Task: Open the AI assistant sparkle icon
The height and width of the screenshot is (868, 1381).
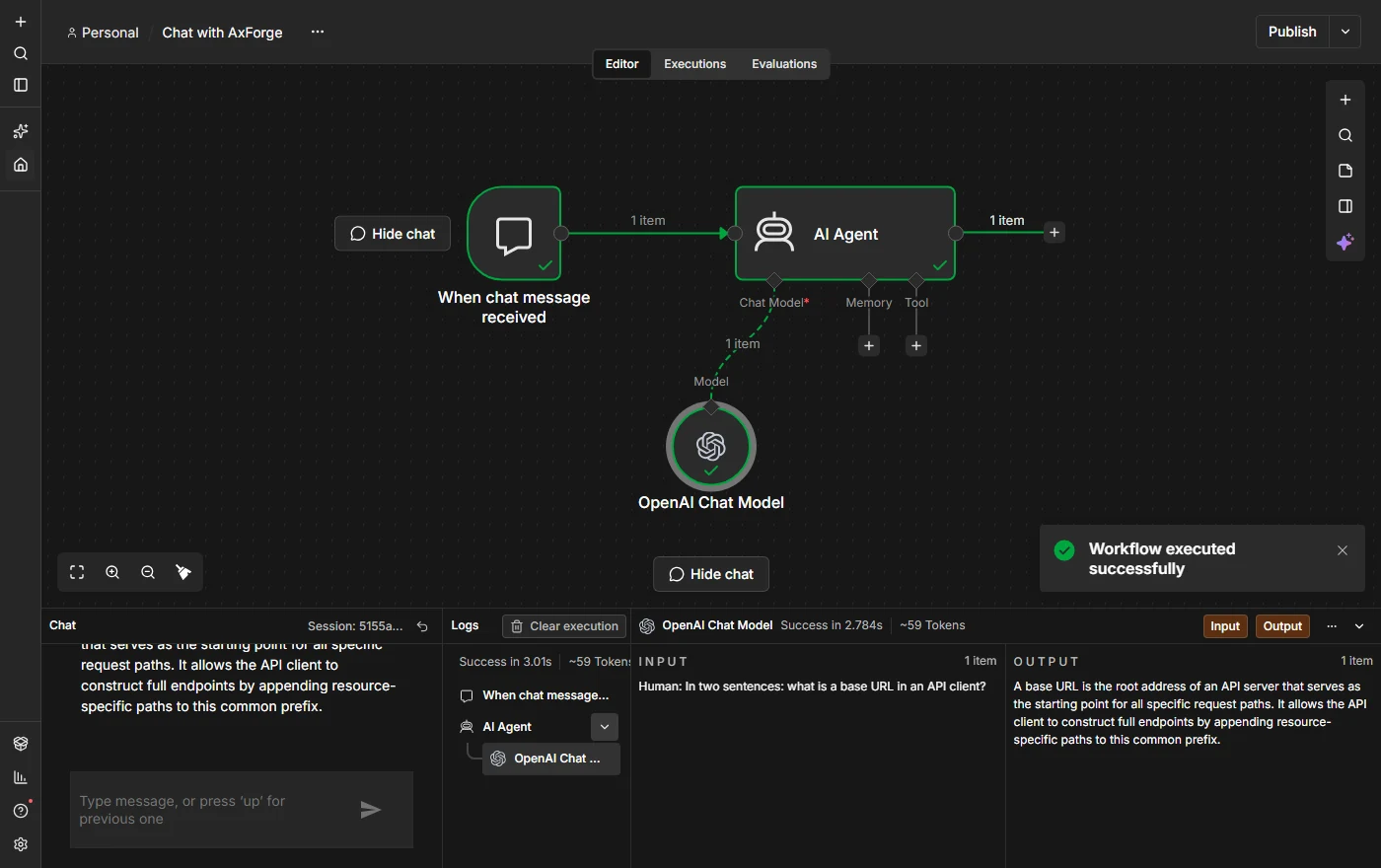Action: coord(1345,242)
